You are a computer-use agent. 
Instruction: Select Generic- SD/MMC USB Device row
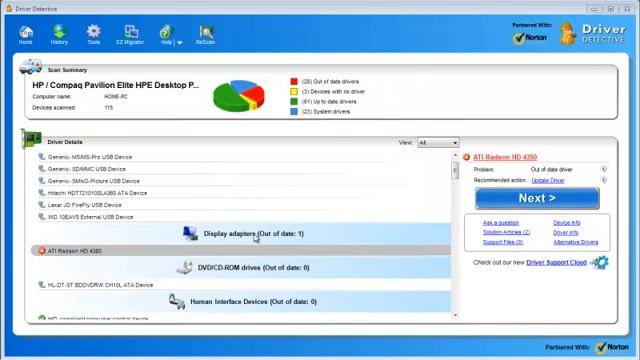point(244,169)
